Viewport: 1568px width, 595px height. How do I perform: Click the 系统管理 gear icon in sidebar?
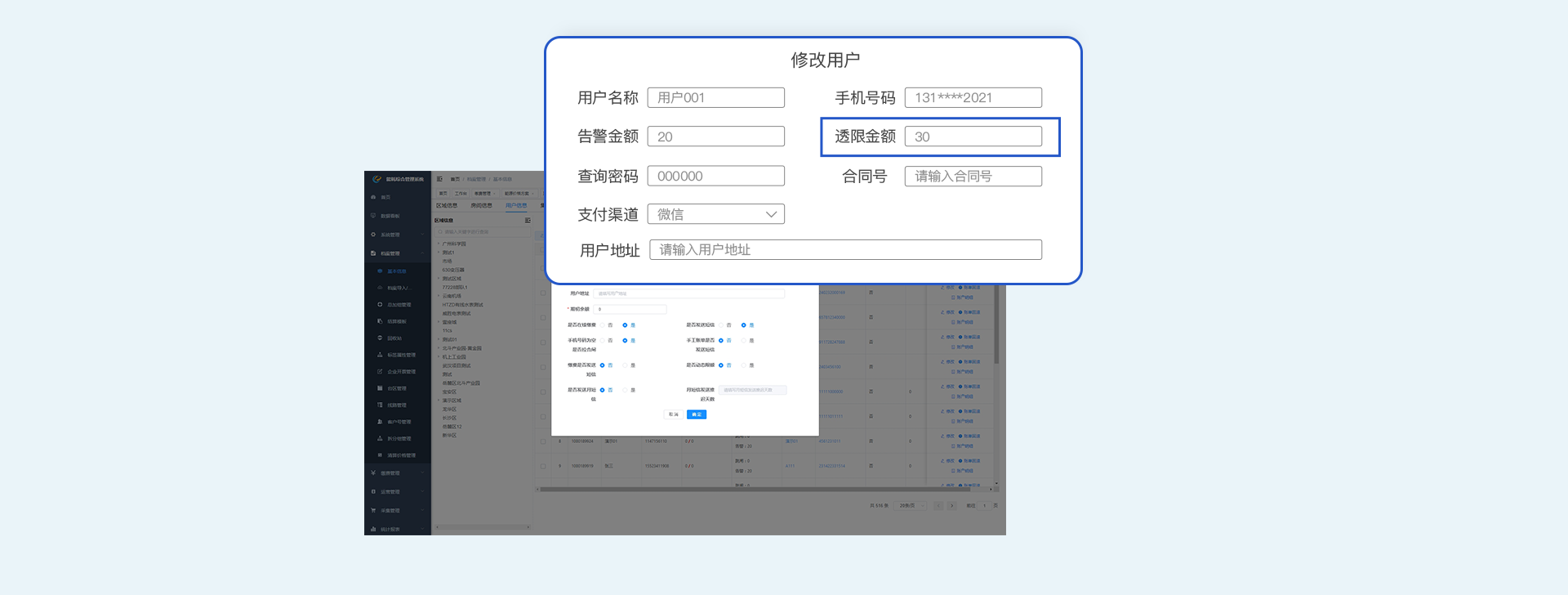(373, 235)
